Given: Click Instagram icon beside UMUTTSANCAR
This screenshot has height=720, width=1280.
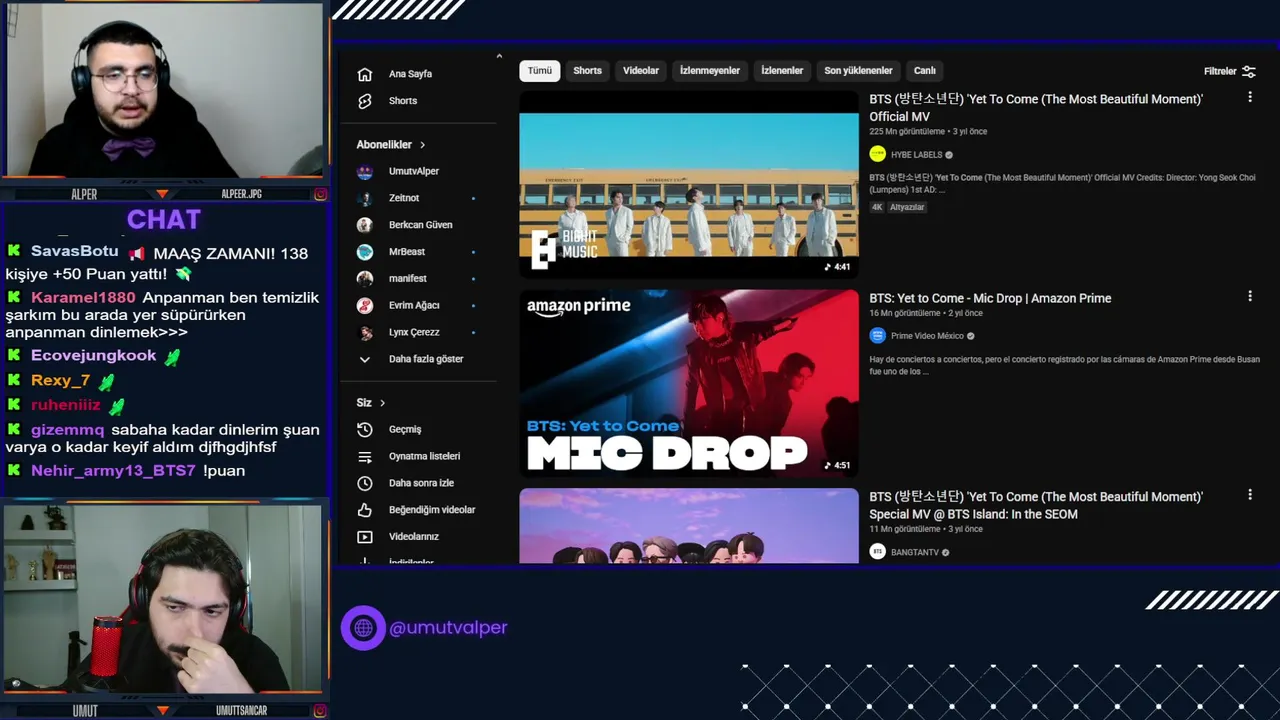Looking at the screenshot, I should coord(320,711).
